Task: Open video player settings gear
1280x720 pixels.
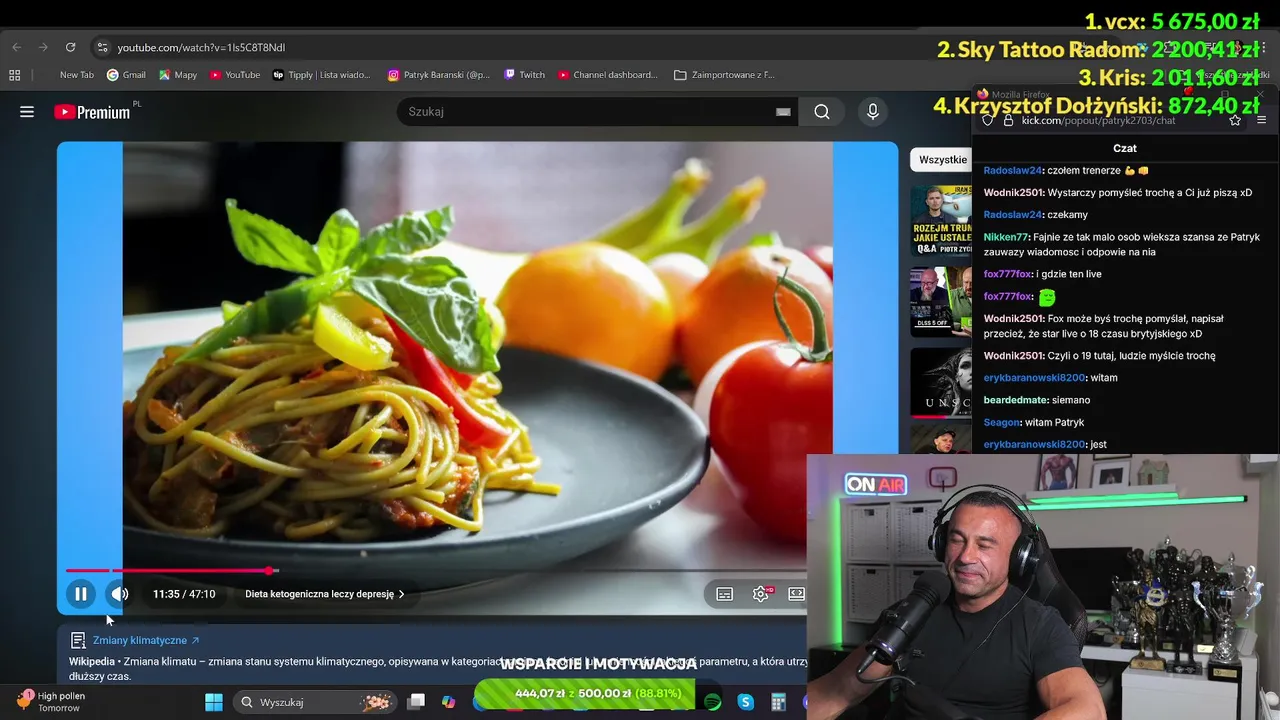Action: (x=761, y=594)
